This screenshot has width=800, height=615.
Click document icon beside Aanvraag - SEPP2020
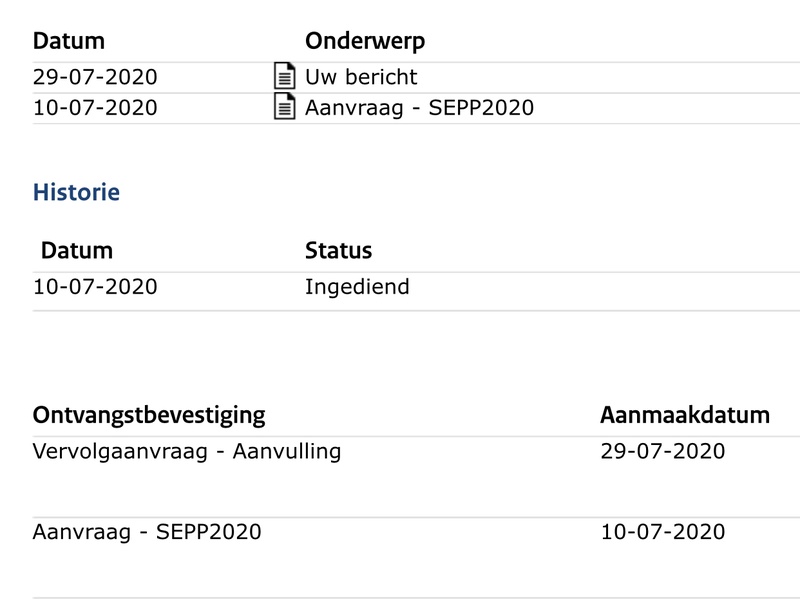tap(285, 107)
